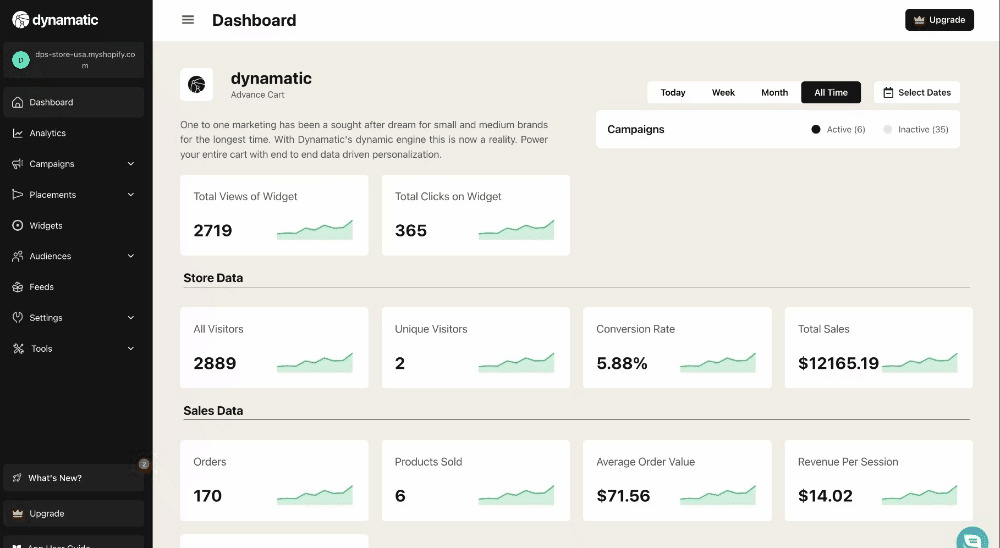Select the Today time range
Screen dimensions: 1000x548
coord(673,92)
